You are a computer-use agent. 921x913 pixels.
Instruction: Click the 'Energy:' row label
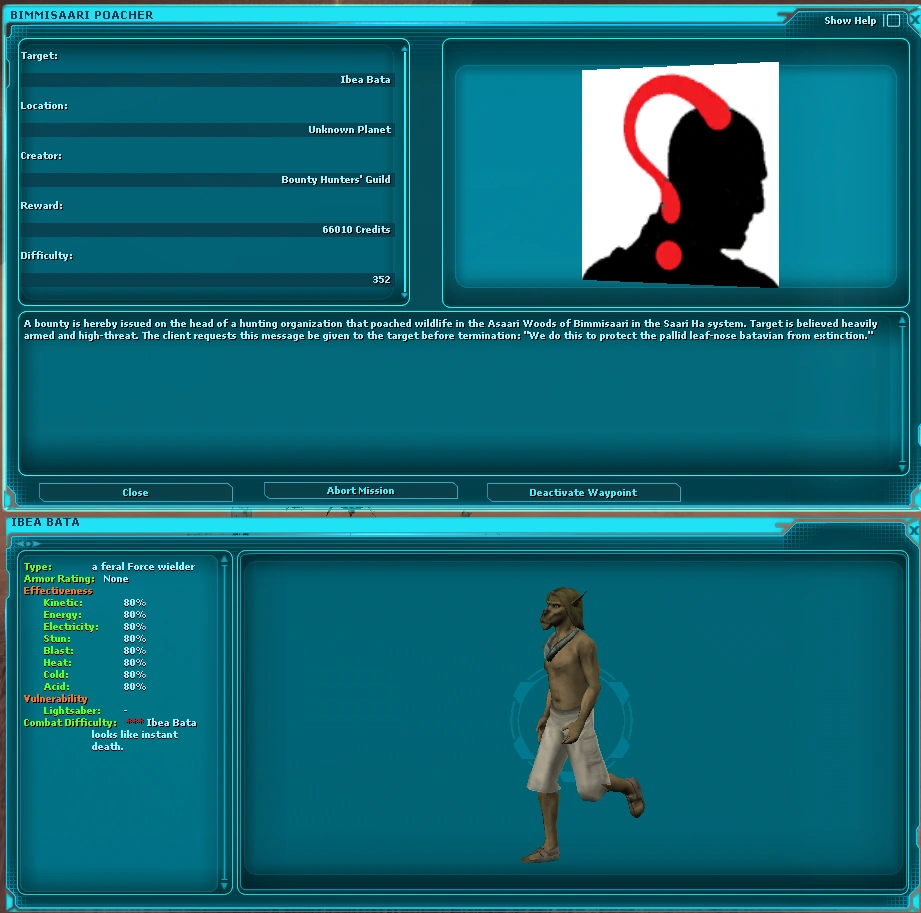tap(62, 615)
